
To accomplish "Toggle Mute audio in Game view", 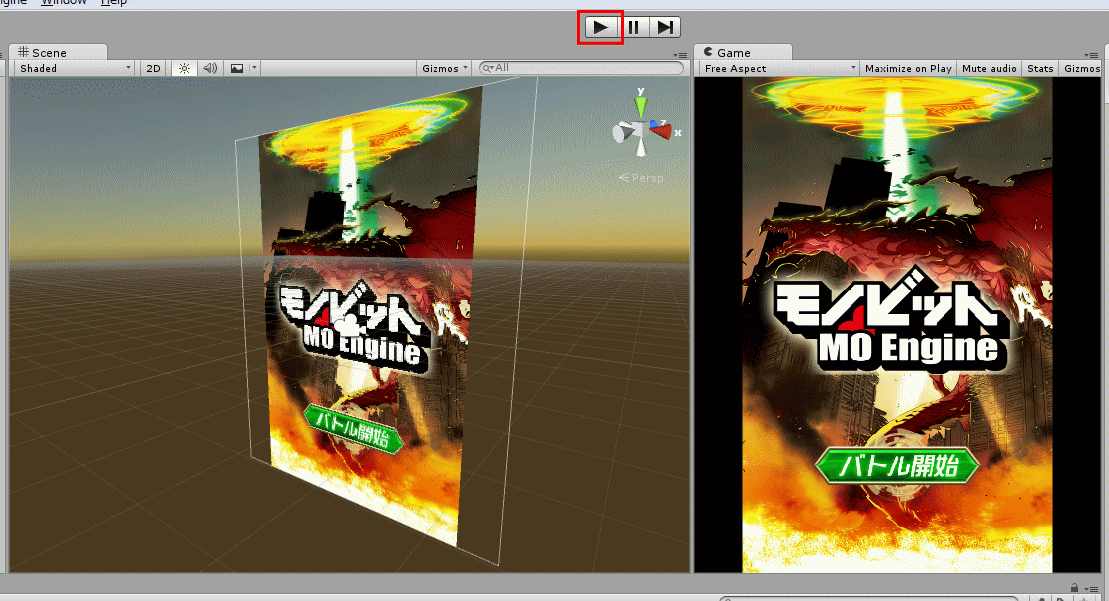I will point(989,69).
